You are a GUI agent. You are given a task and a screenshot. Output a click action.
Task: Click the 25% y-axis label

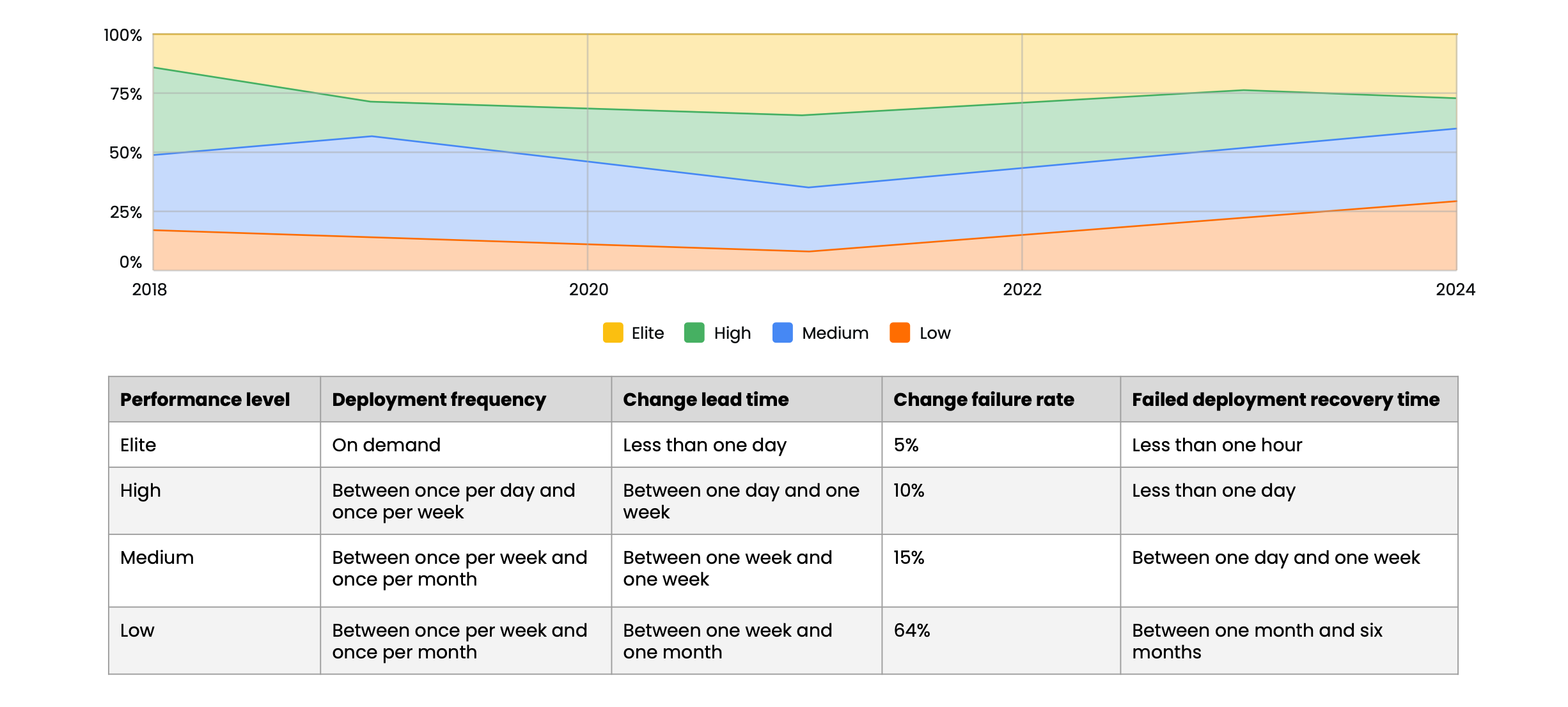[126, 212]
